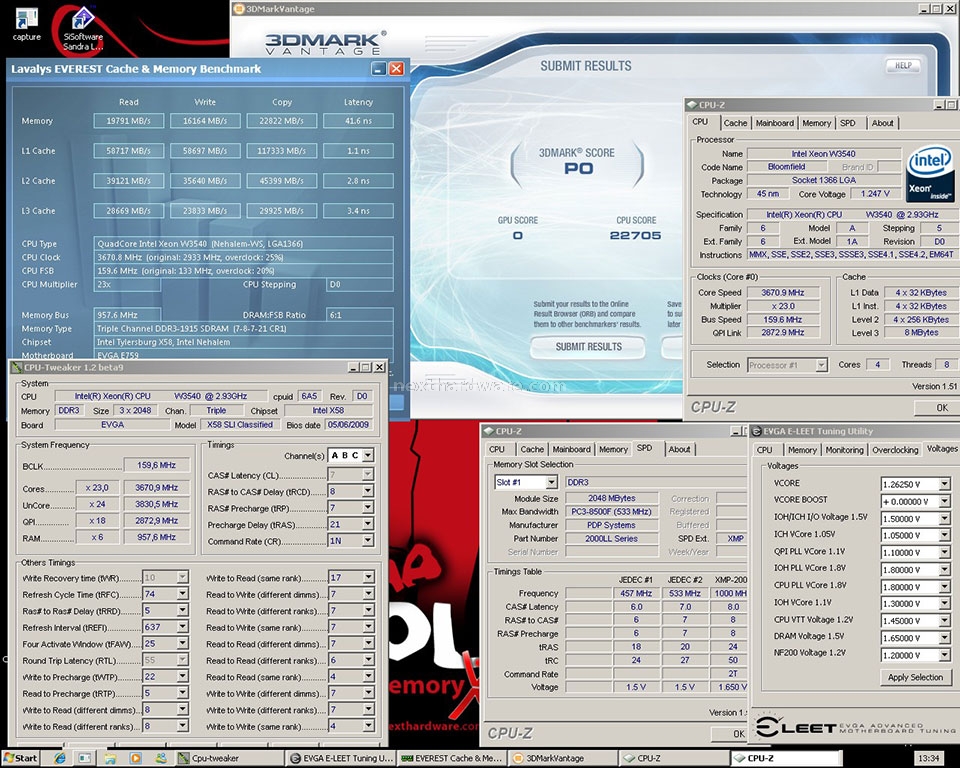Screen dimensions: 960x768
Task: Expand the Slot #1 memory slot dropdown
Action: point(552,483)
